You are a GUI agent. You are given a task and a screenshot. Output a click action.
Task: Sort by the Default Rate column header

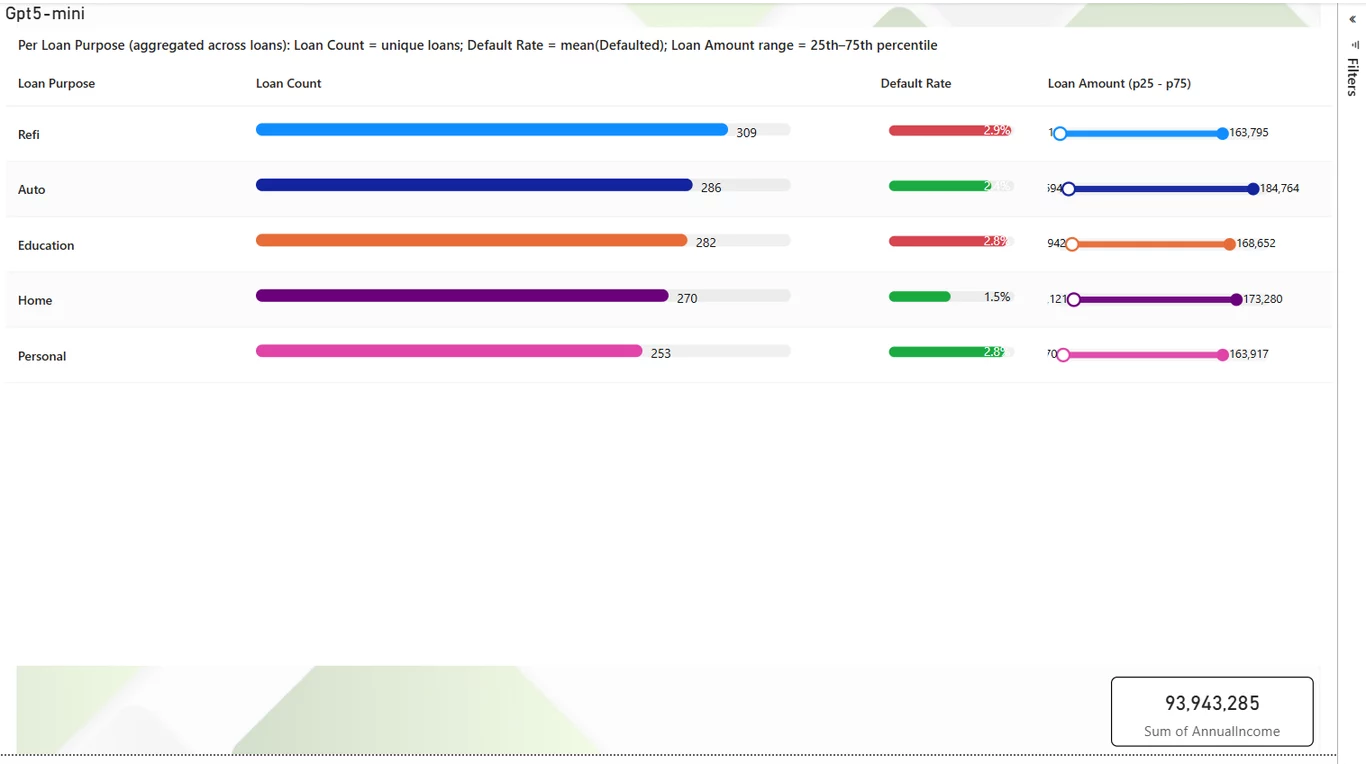coord(915,83)
